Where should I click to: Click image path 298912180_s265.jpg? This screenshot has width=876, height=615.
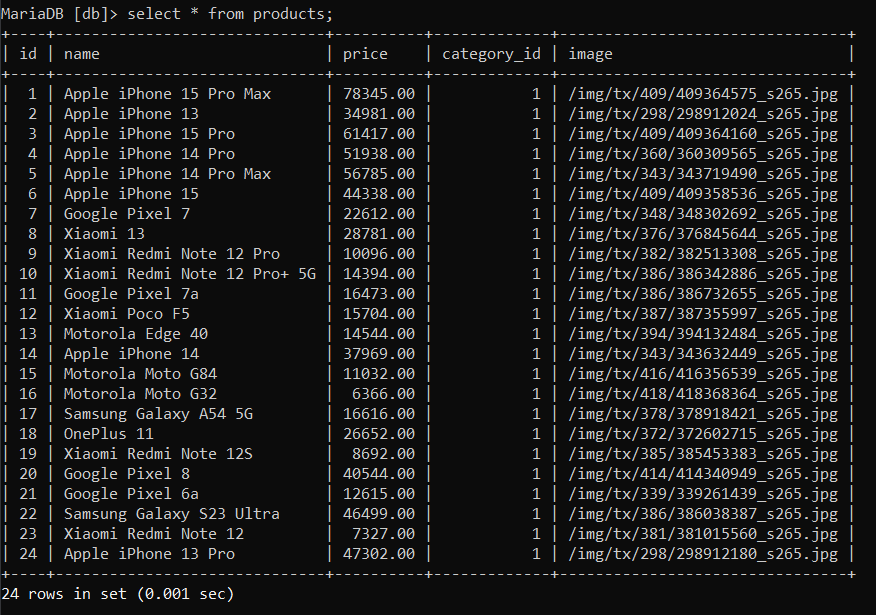pos(703,554)
